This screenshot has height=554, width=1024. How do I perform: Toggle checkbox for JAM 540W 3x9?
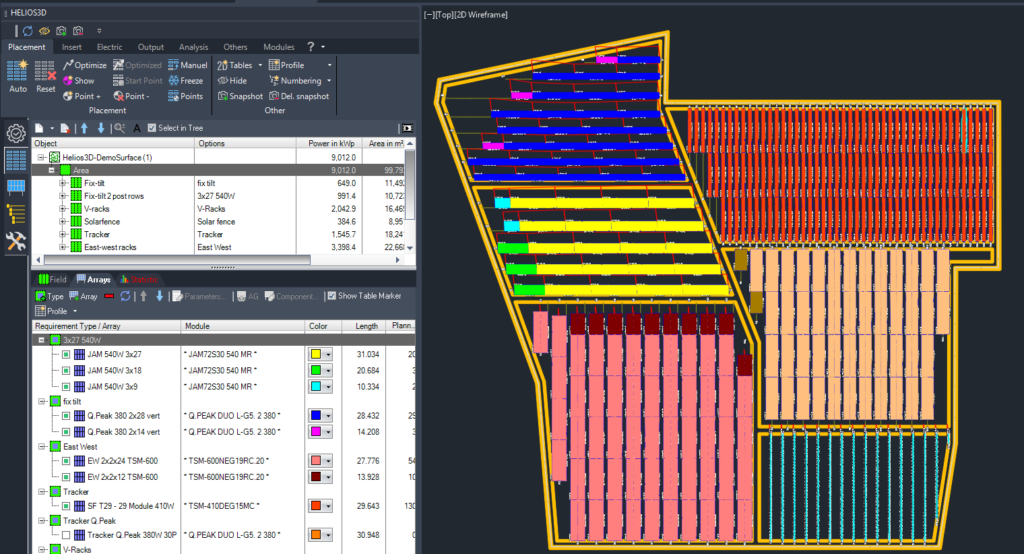pyautogui.click(x=66, y=387)
